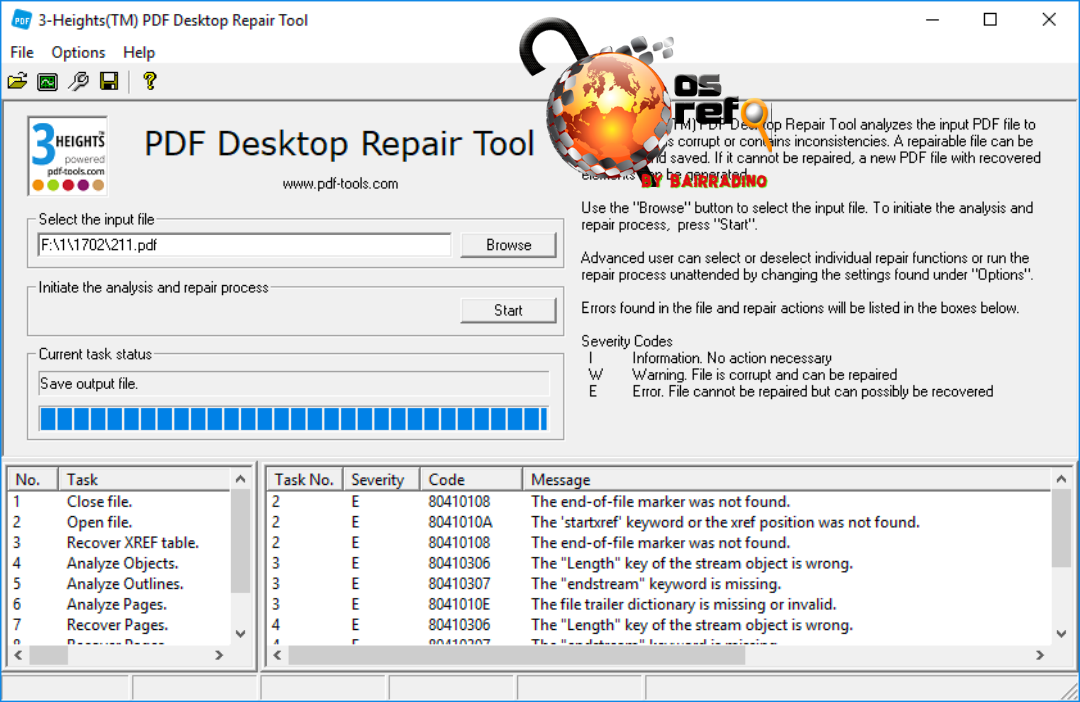
Task: Close the Repair Tool window
Action: click(x=1049, y=20)
